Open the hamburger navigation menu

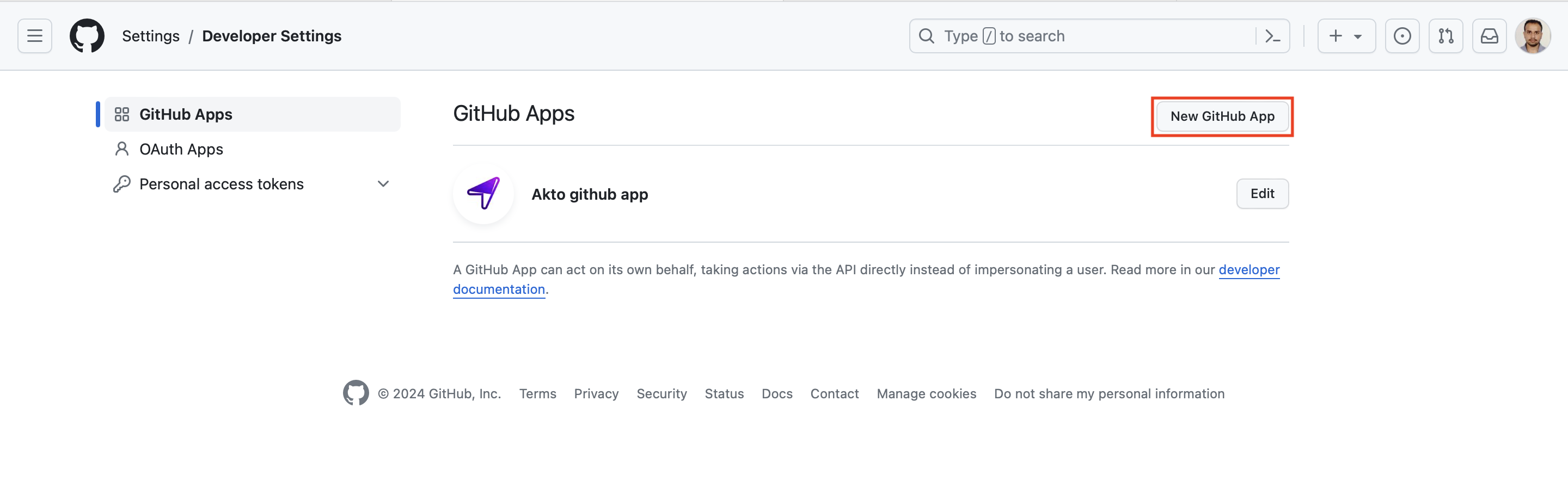(35, 36)
